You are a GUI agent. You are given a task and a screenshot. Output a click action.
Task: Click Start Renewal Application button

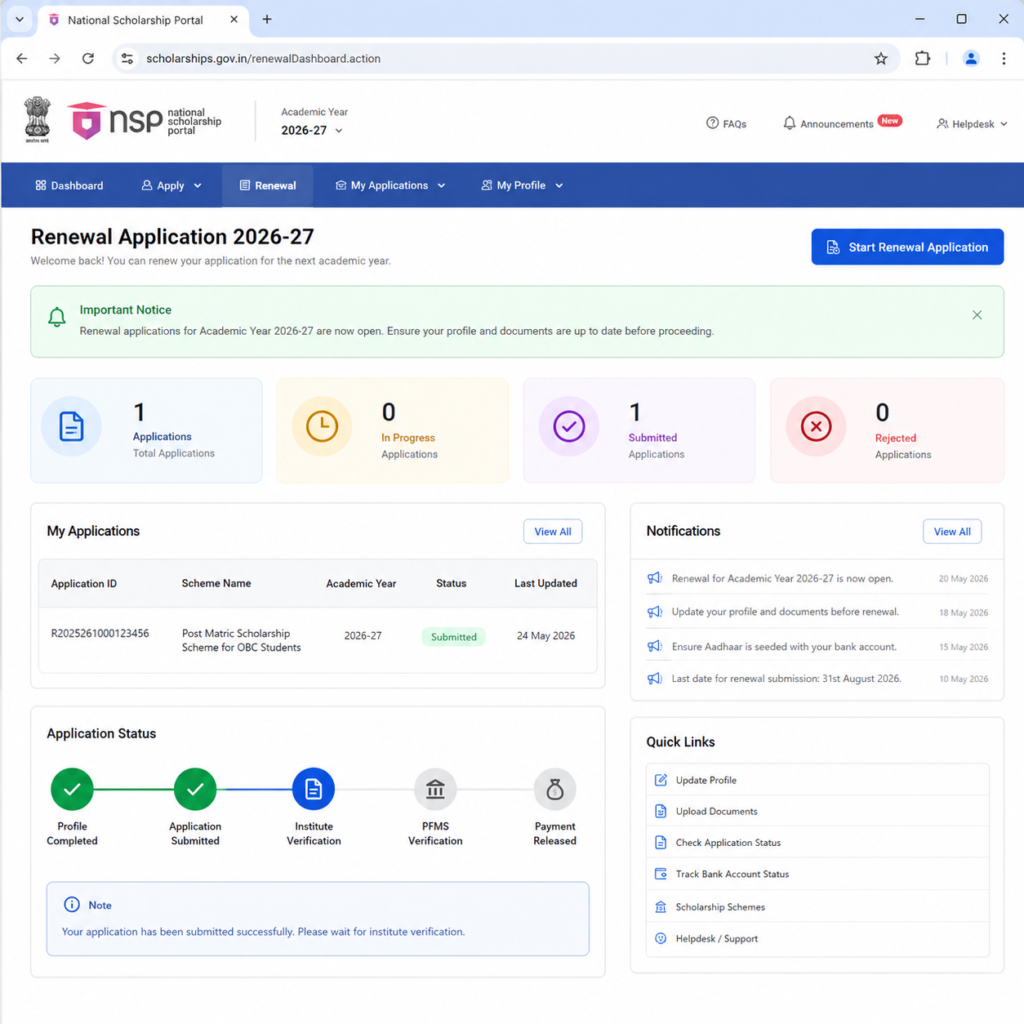(x=907, y=247)
